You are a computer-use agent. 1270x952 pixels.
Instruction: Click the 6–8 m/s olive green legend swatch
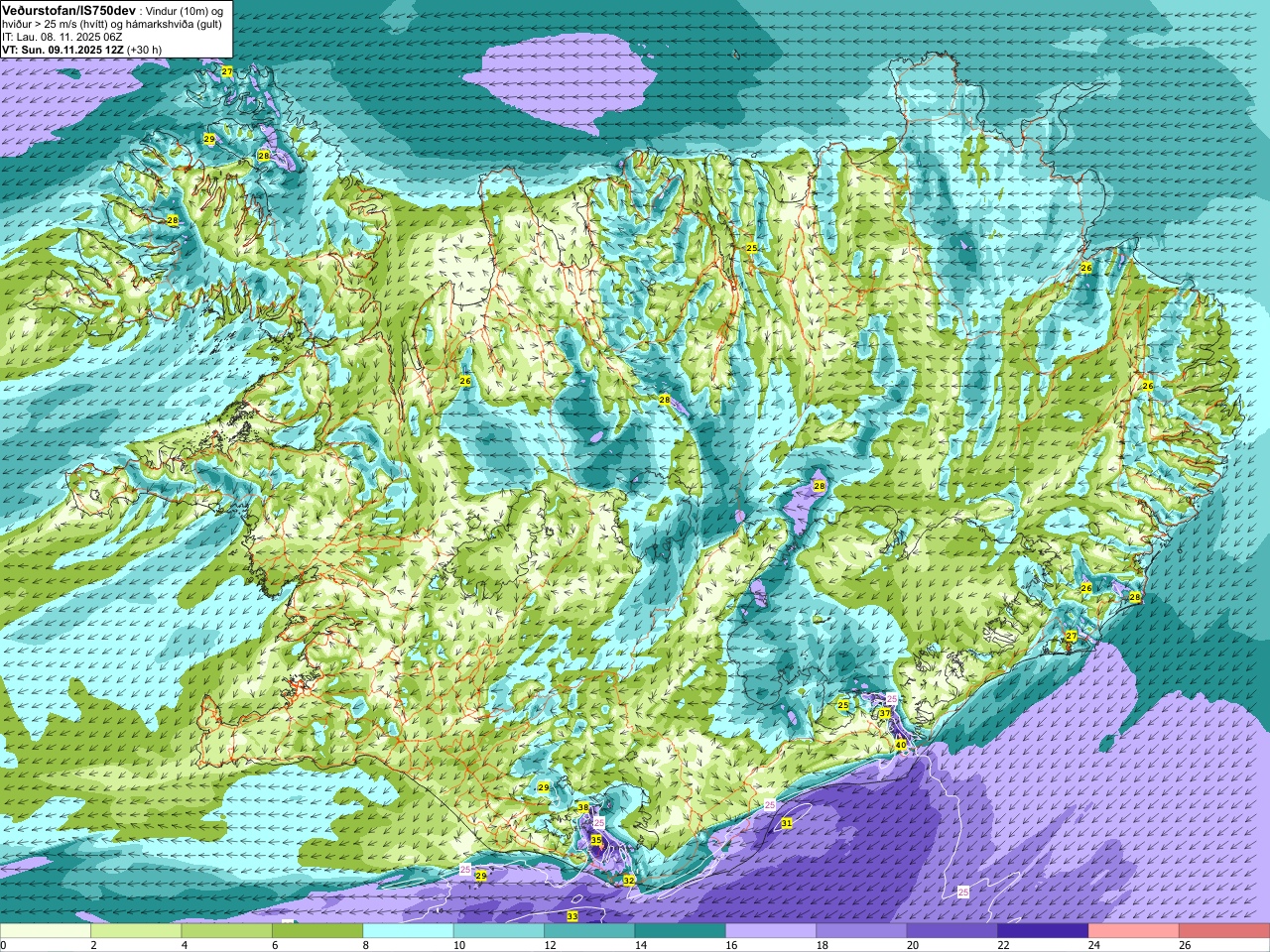click(317, 931)
